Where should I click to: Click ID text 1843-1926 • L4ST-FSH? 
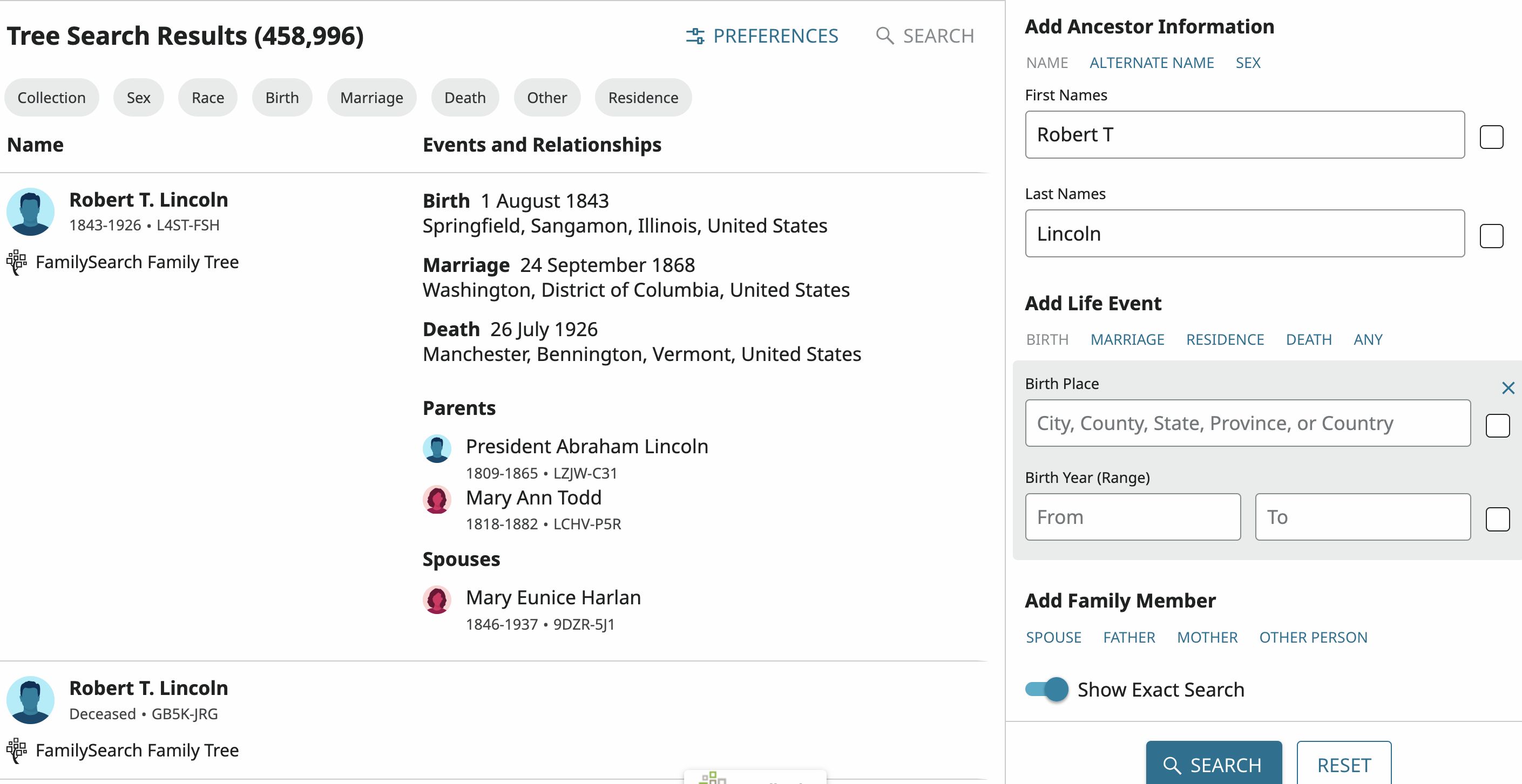(144, 226)
